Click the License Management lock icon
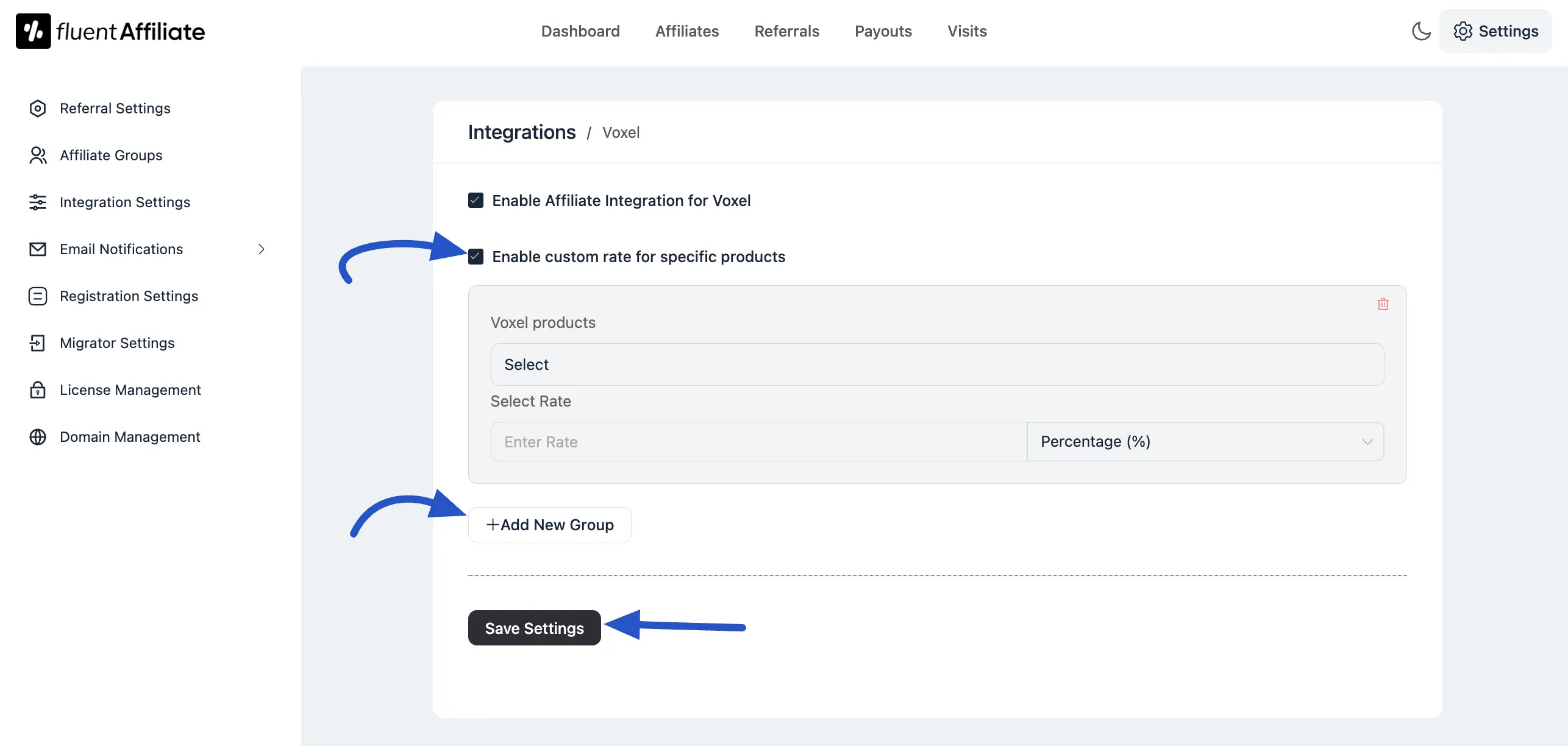Image resolution: width=1568 pixels, height=746 pixels. coord(38,390)
